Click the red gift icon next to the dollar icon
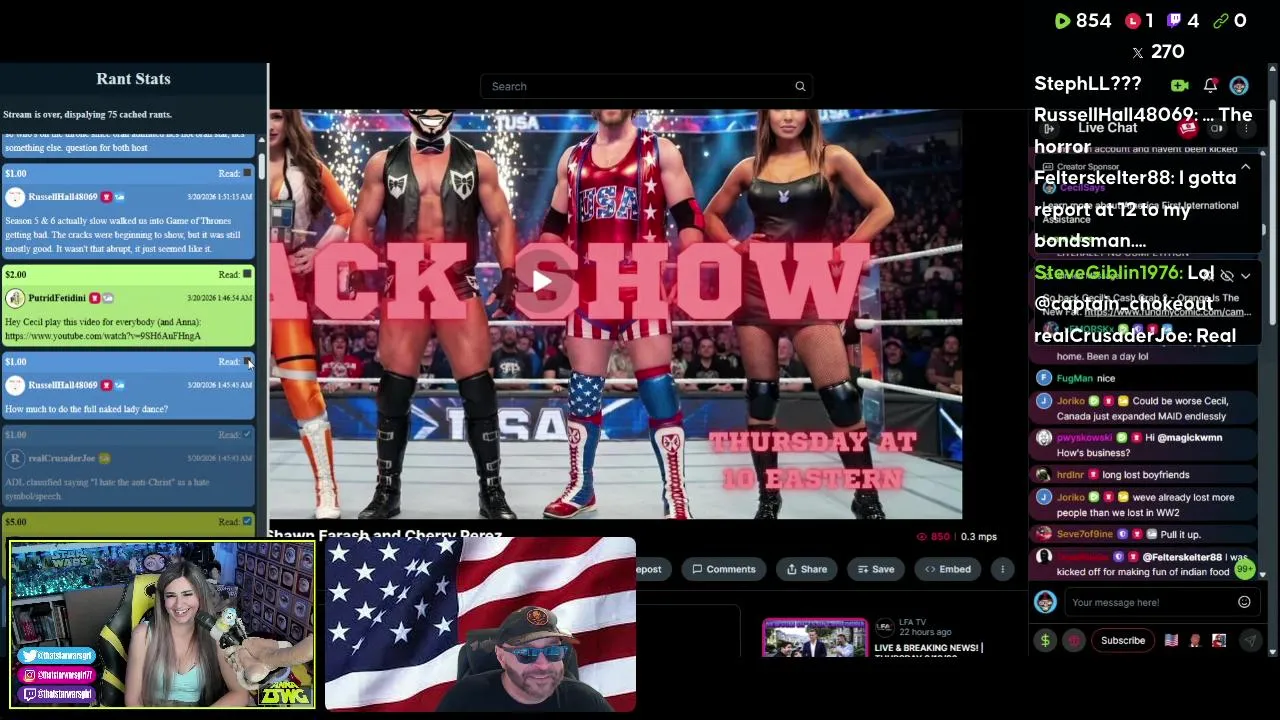 (1073, 640)
